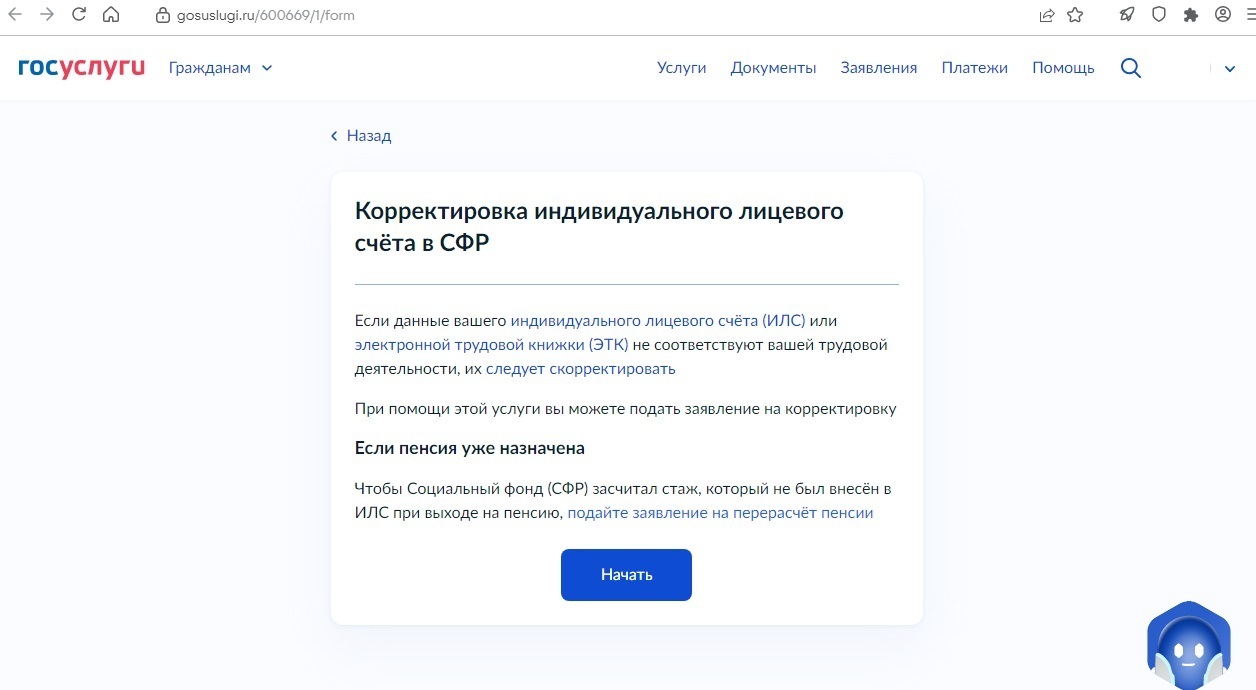Image resolution: width=1256 pixels, height=690 pixels.
Task: Go back using the Назад link
Action: tap(361, 136)
